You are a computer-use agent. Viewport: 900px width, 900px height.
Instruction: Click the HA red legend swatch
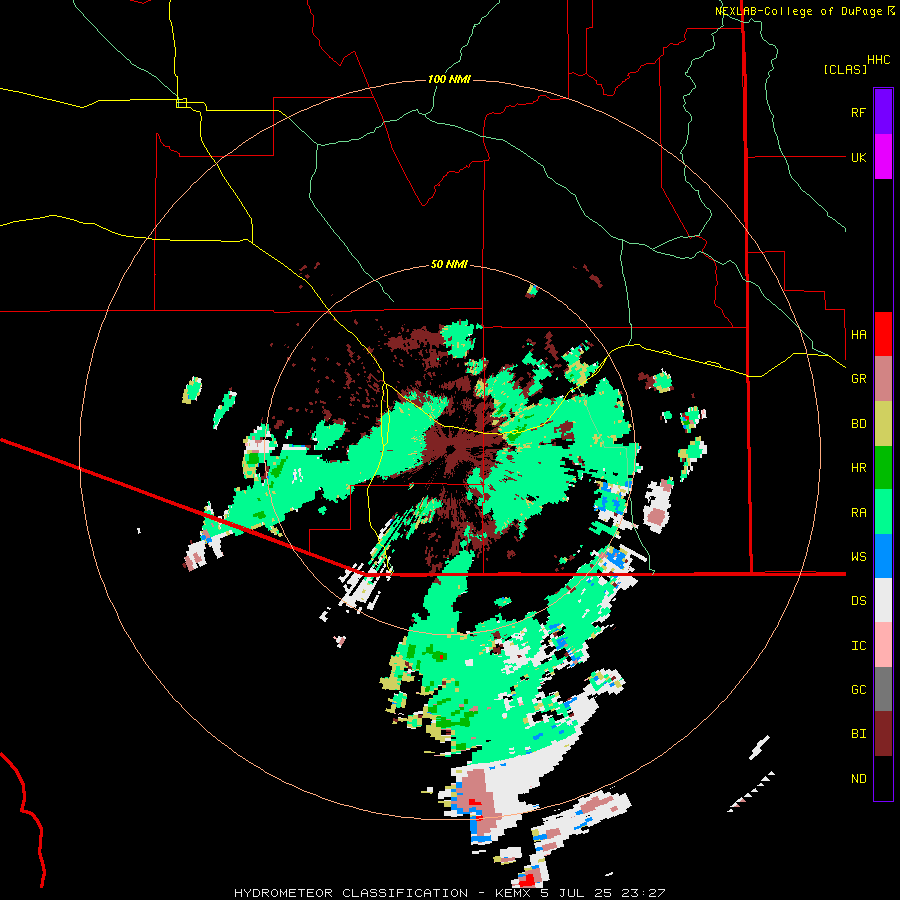883,334
